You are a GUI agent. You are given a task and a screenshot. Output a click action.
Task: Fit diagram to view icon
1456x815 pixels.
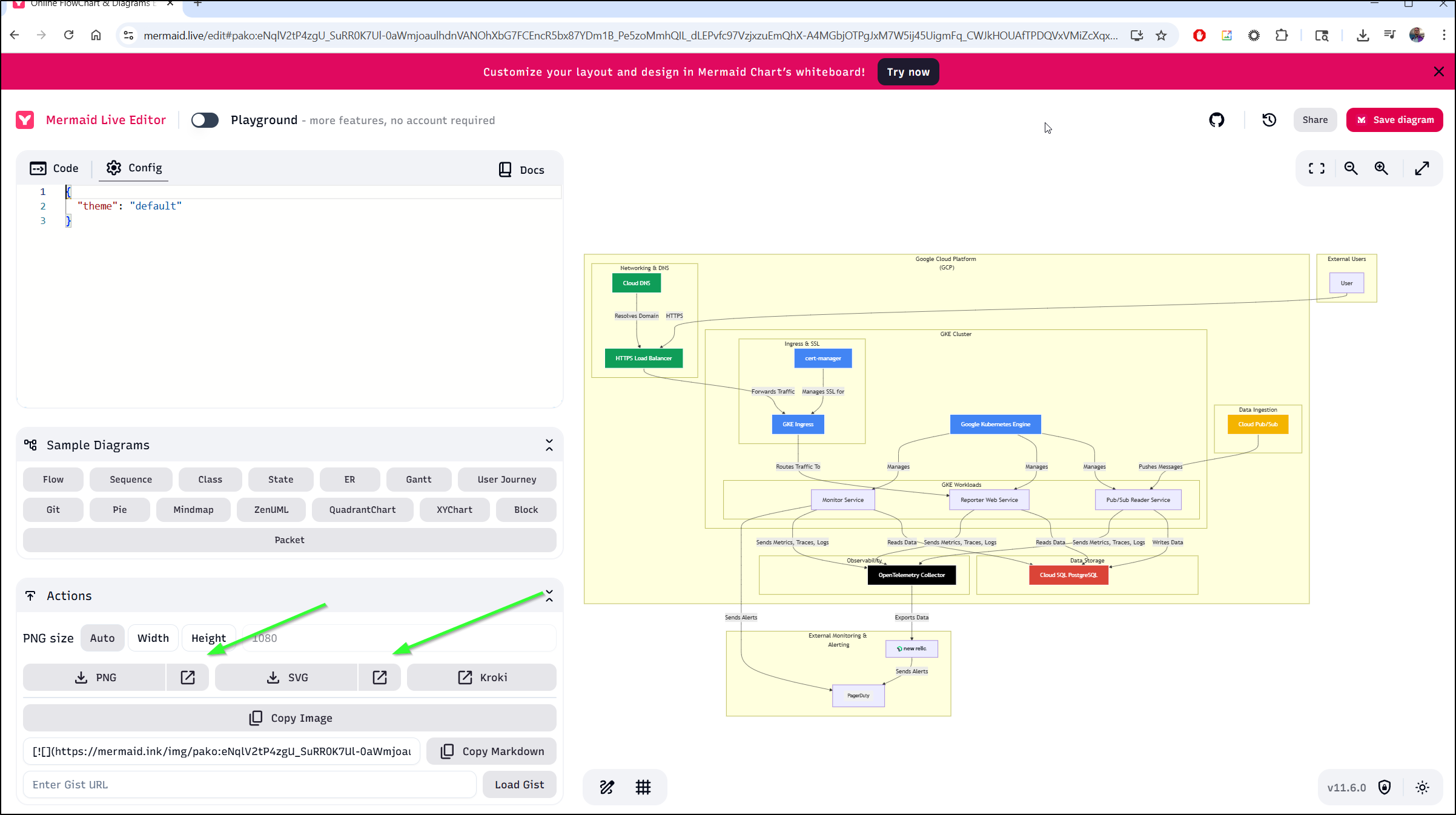pos(1316,168)
